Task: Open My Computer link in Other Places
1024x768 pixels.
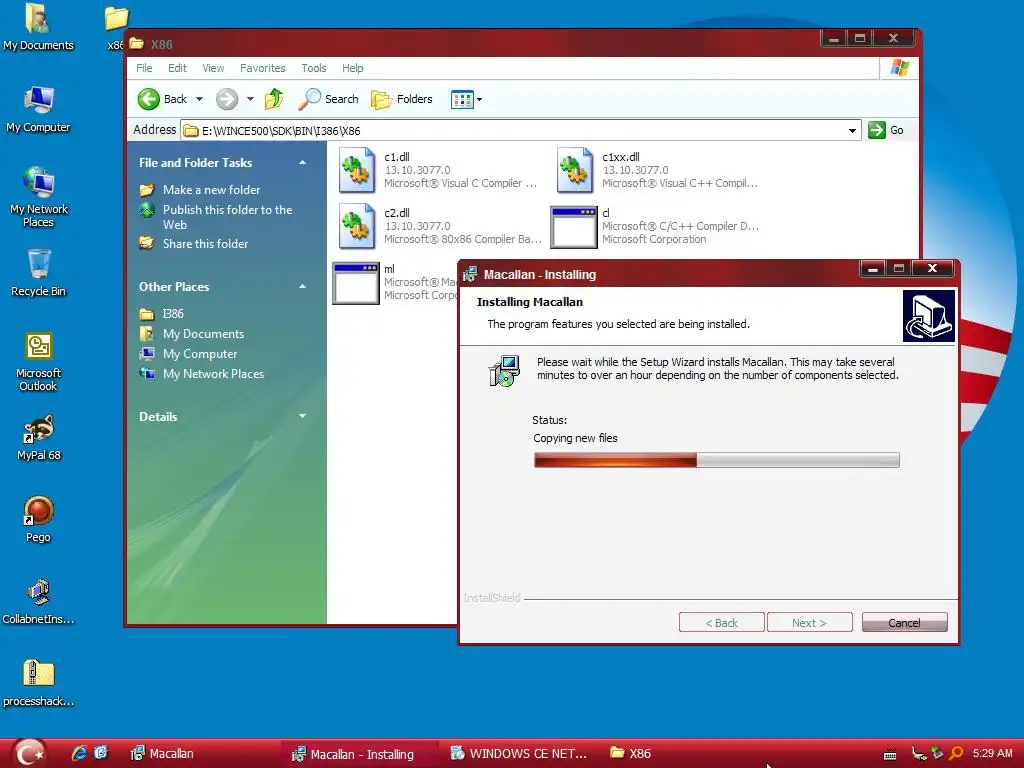Action: click(200, 354)
